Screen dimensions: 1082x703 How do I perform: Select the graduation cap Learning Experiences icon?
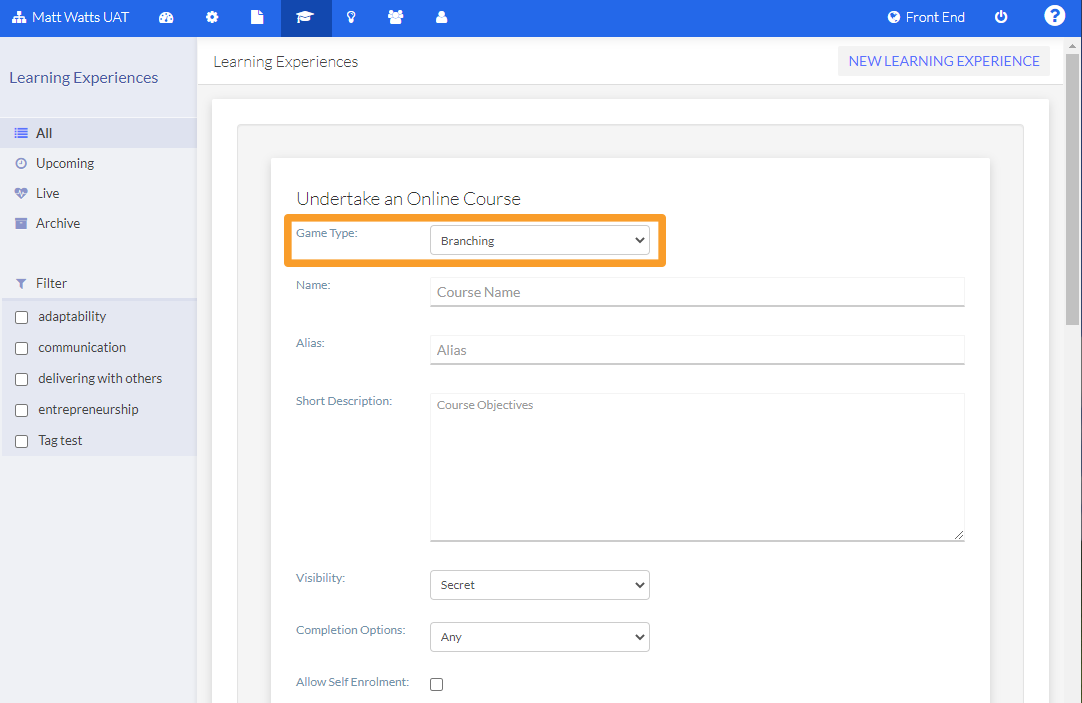click(305, 17)
